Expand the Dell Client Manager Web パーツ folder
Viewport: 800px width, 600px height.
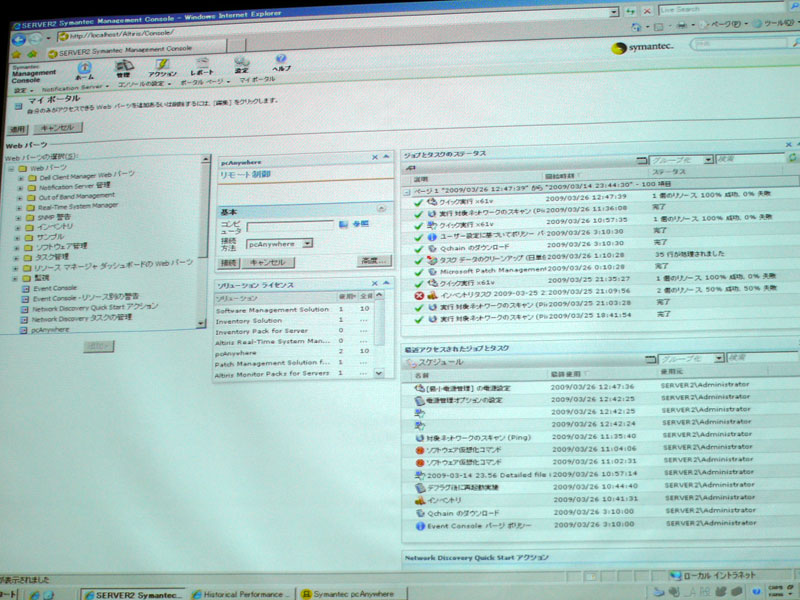click(x=21, y=179)
